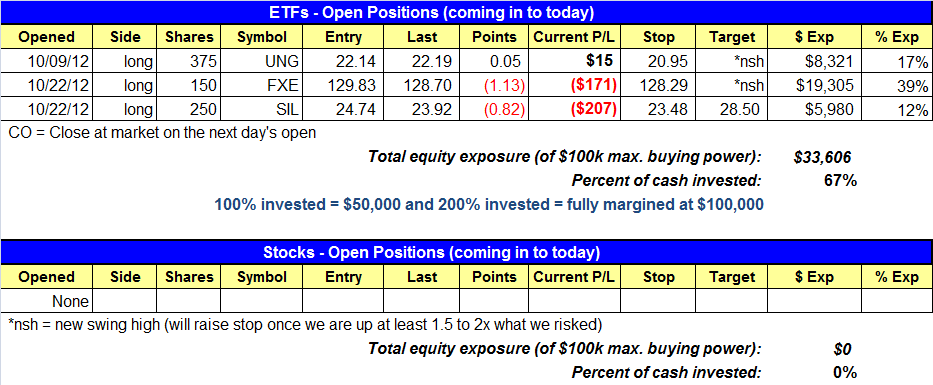
Task: Click the % Exp header in Stocks table
Action: point(897,277)
